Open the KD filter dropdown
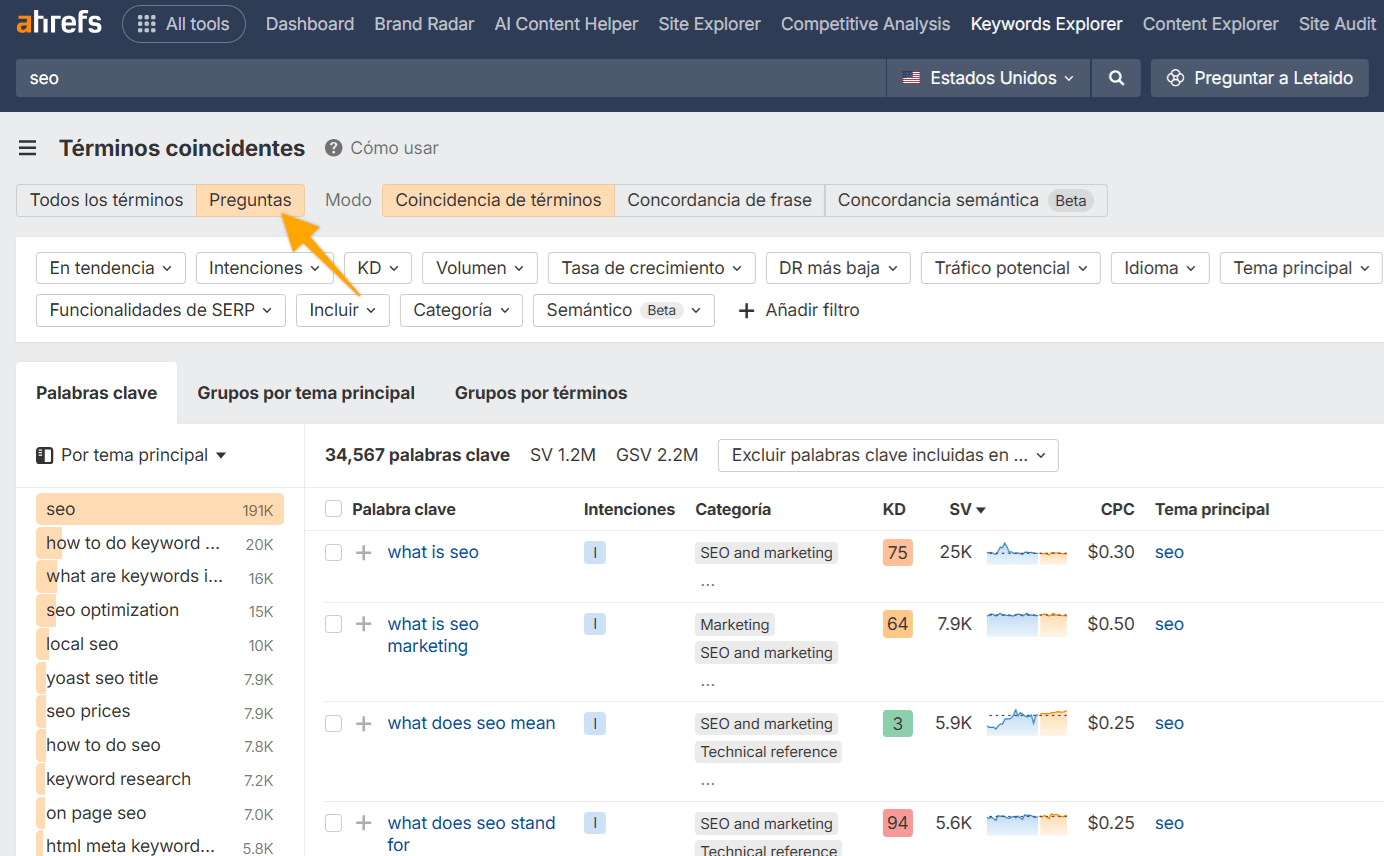The width and height of the screenshot is (1384, 856). point(378,268)
